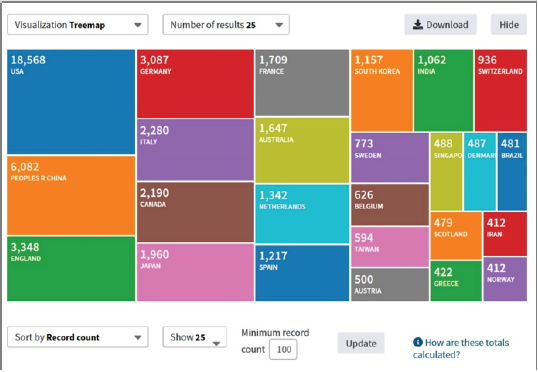Select the Italy 2,280 tile
538x372 pixels.
pos(195,150)
